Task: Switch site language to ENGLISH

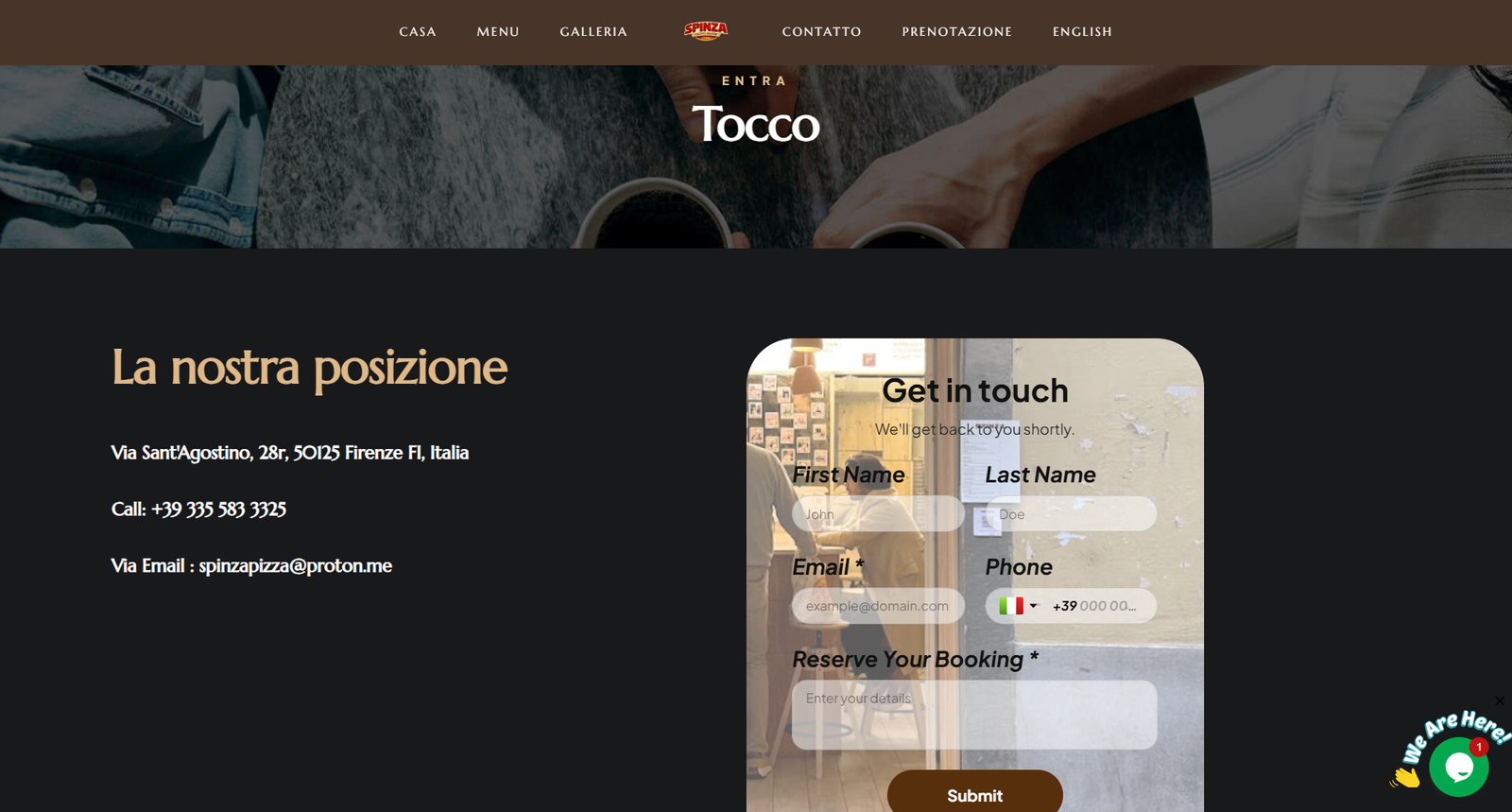Action: point(1082,32)
